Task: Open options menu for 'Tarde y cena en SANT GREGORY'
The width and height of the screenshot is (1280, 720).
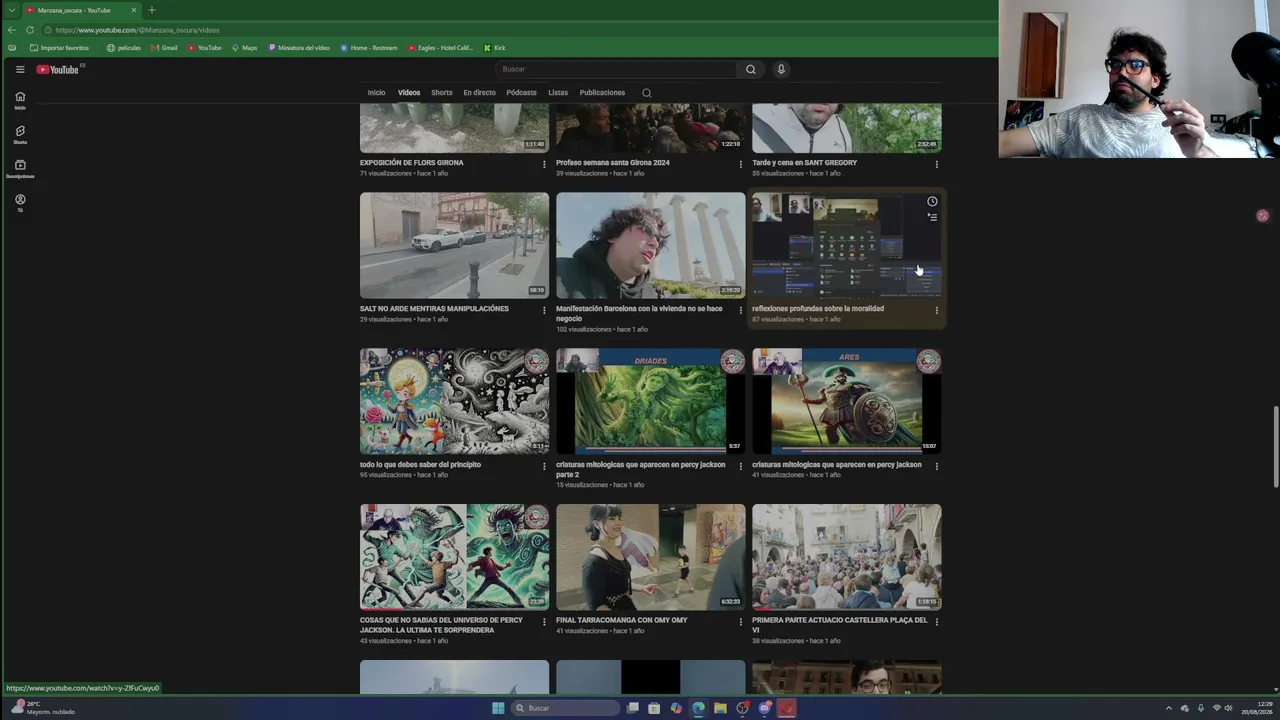Action: click(936, 164)
